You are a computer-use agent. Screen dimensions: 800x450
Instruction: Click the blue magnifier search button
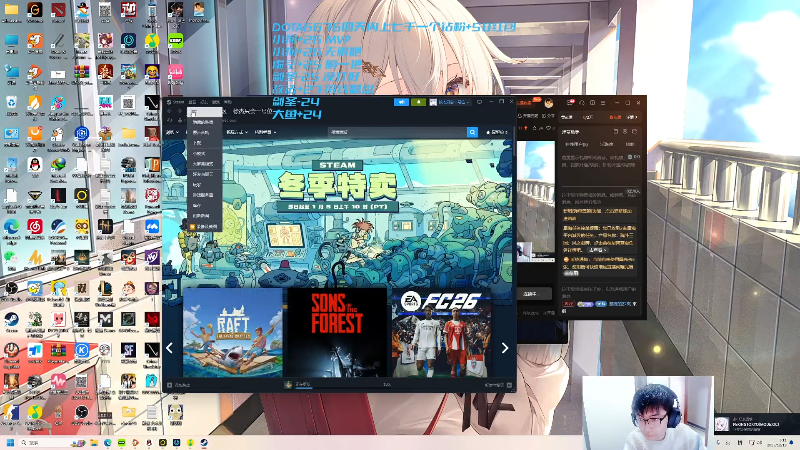(472, 132)
